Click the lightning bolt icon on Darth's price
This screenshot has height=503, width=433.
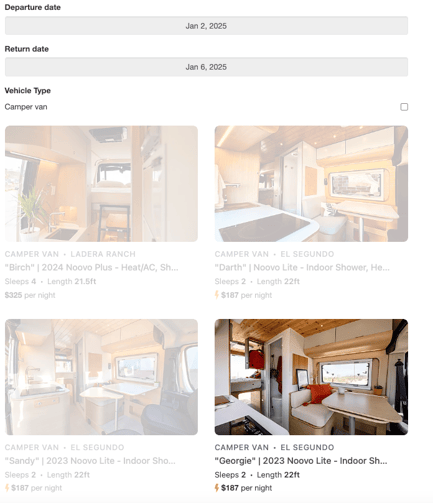(217, 295)
